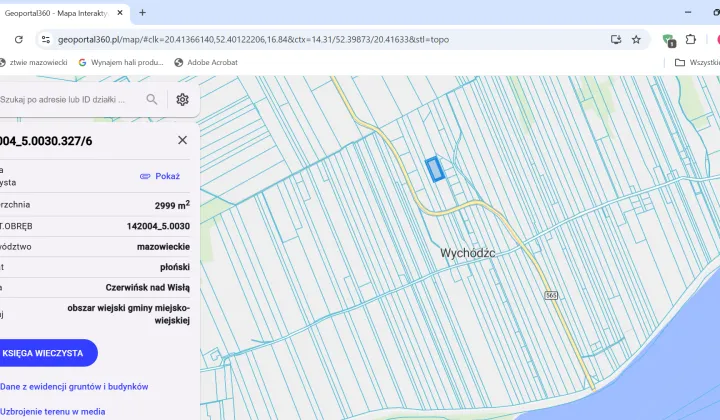The width and height of the screenshot is (720, 420).
Task: Bookmark this page with star icon
Action: click(x=636, y=40)
